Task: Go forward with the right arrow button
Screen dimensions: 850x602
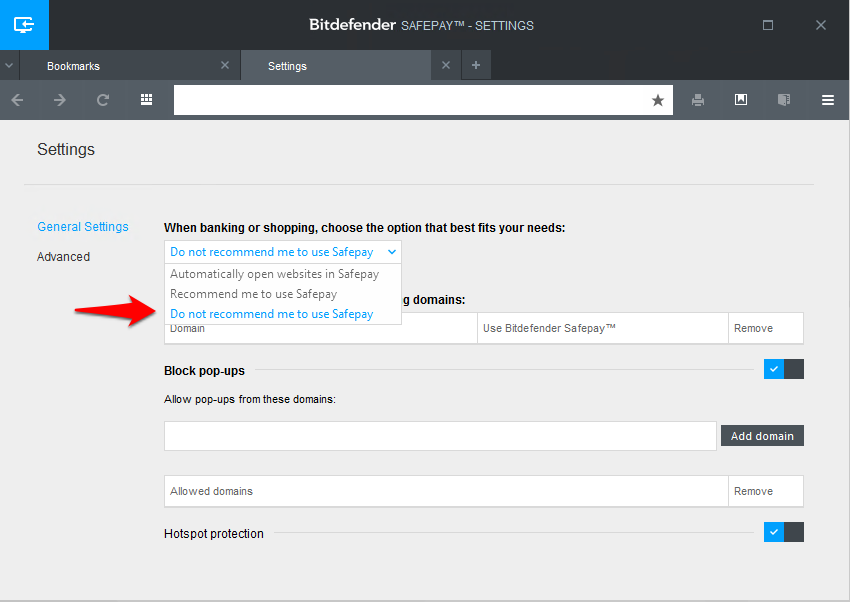Action: pos(60,100)
